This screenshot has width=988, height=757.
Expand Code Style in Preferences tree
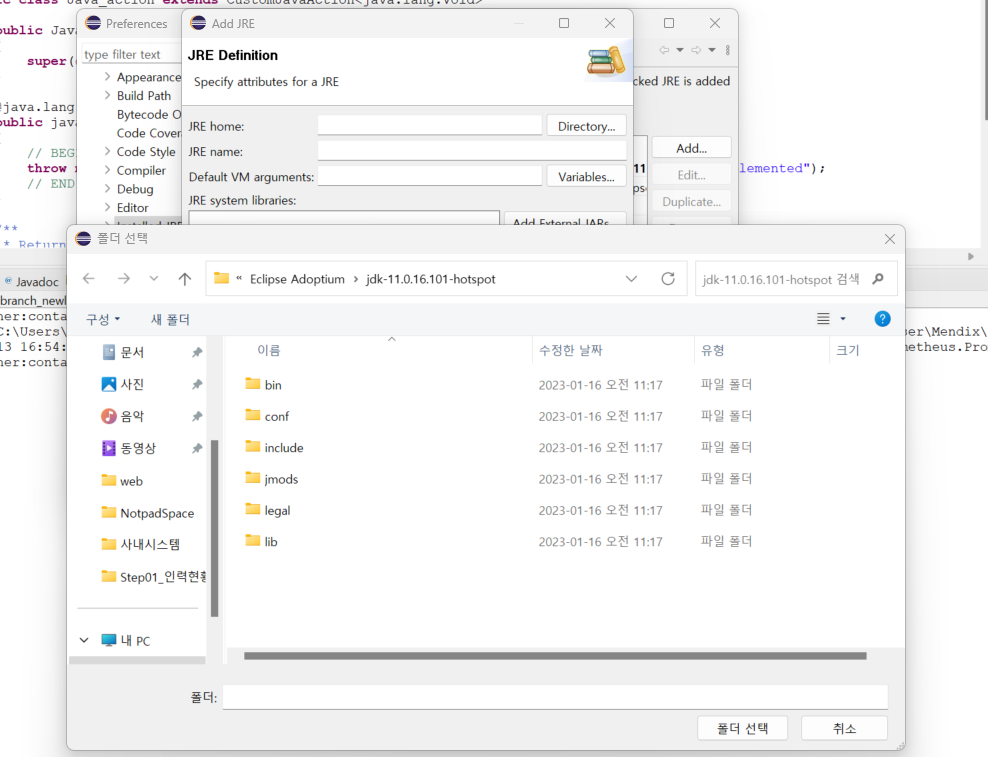coord(107,151)
